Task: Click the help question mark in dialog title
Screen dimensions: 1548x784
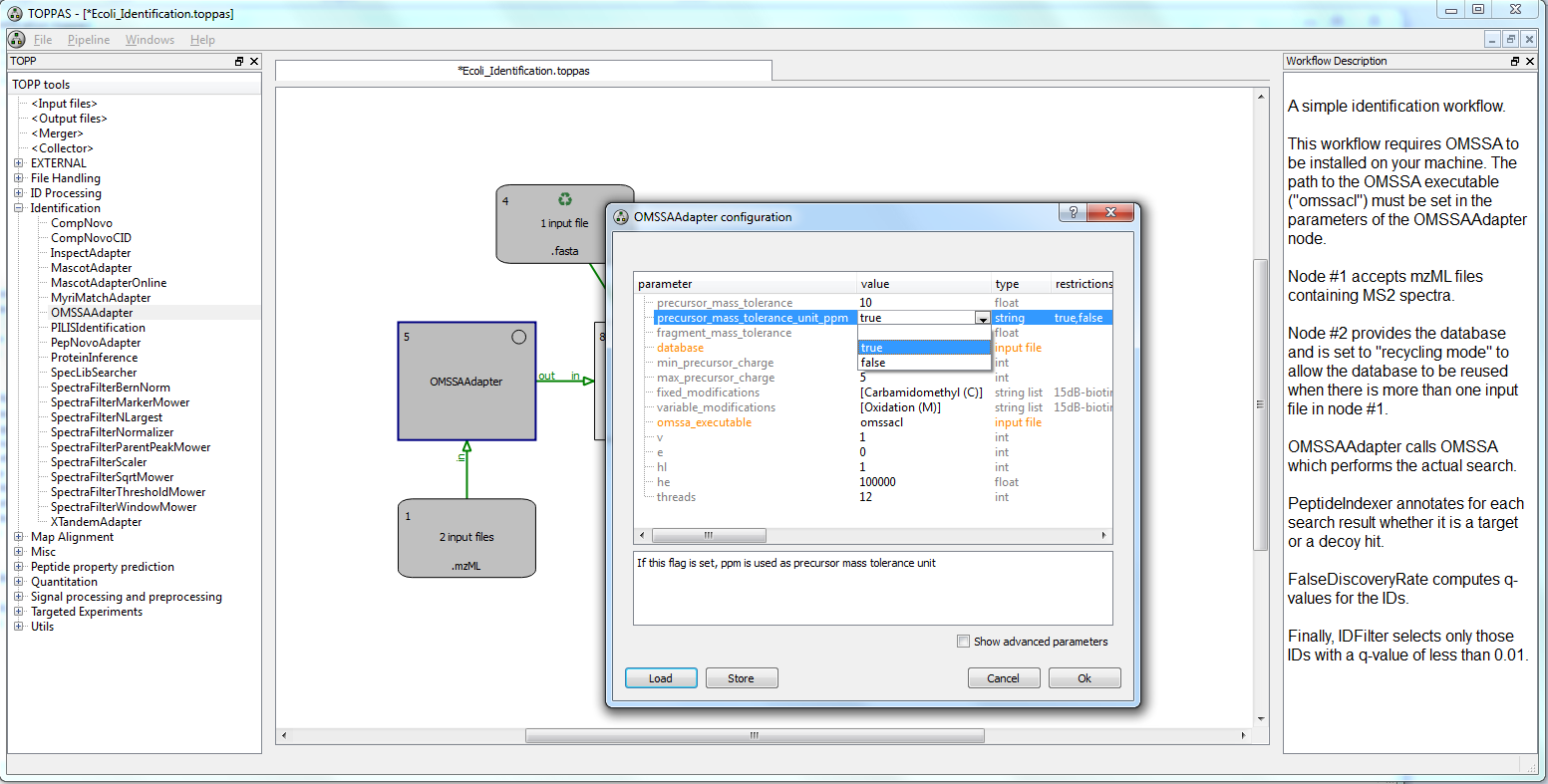Action: (1073, 213)
